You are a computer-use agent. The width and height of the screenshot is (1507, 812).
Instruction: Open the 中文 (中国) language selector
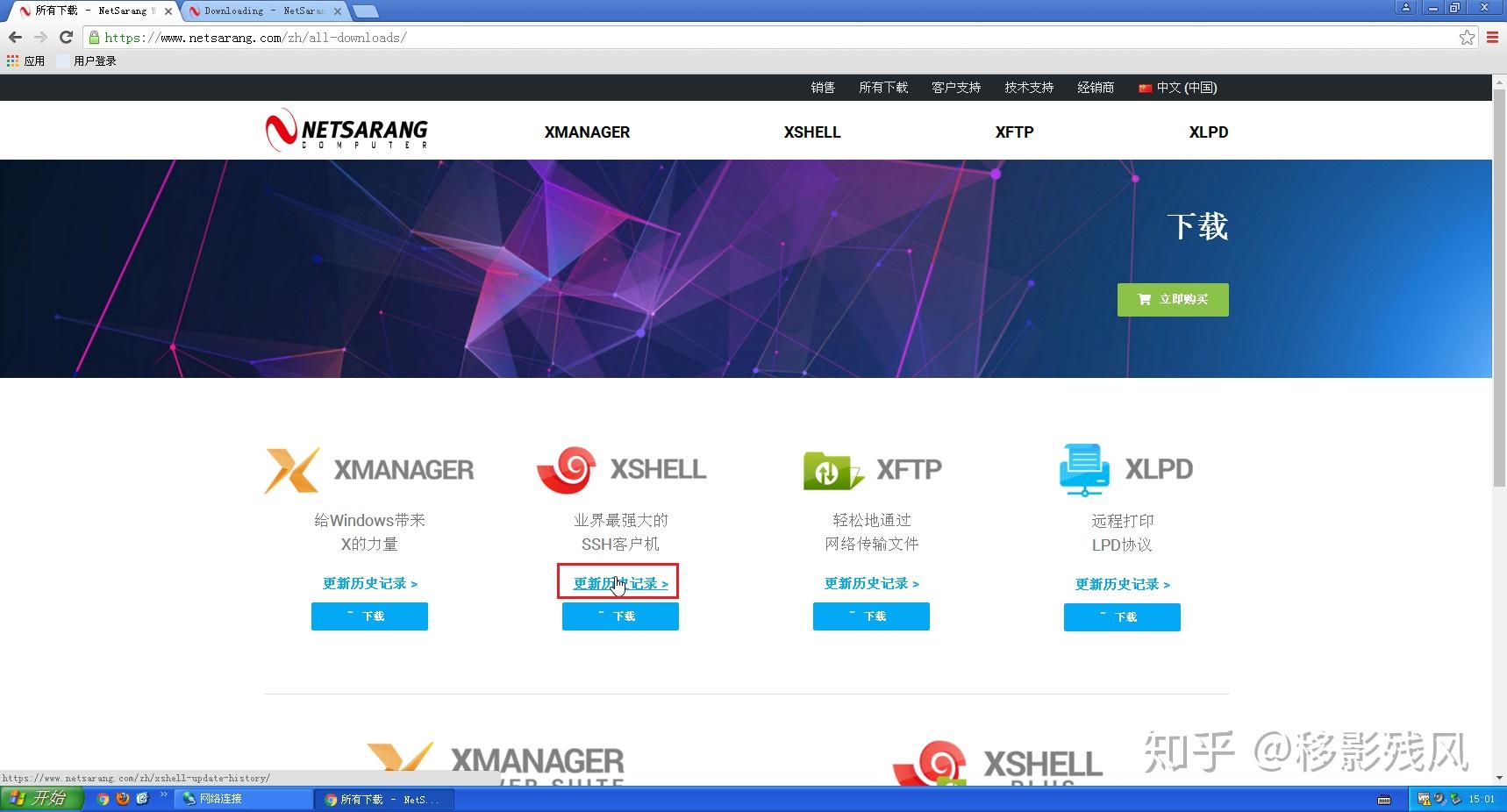click(1178, 88)
